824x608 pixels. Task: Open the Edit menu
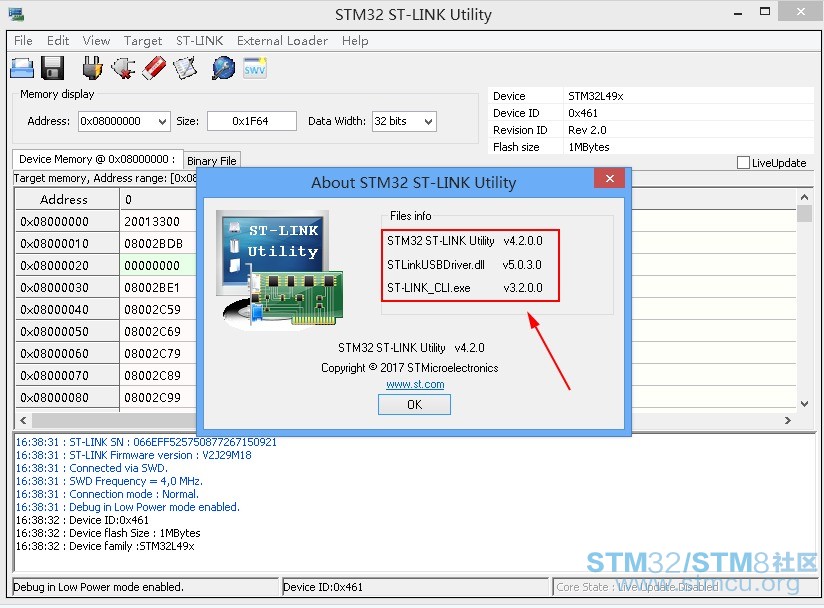click(58, 40)
